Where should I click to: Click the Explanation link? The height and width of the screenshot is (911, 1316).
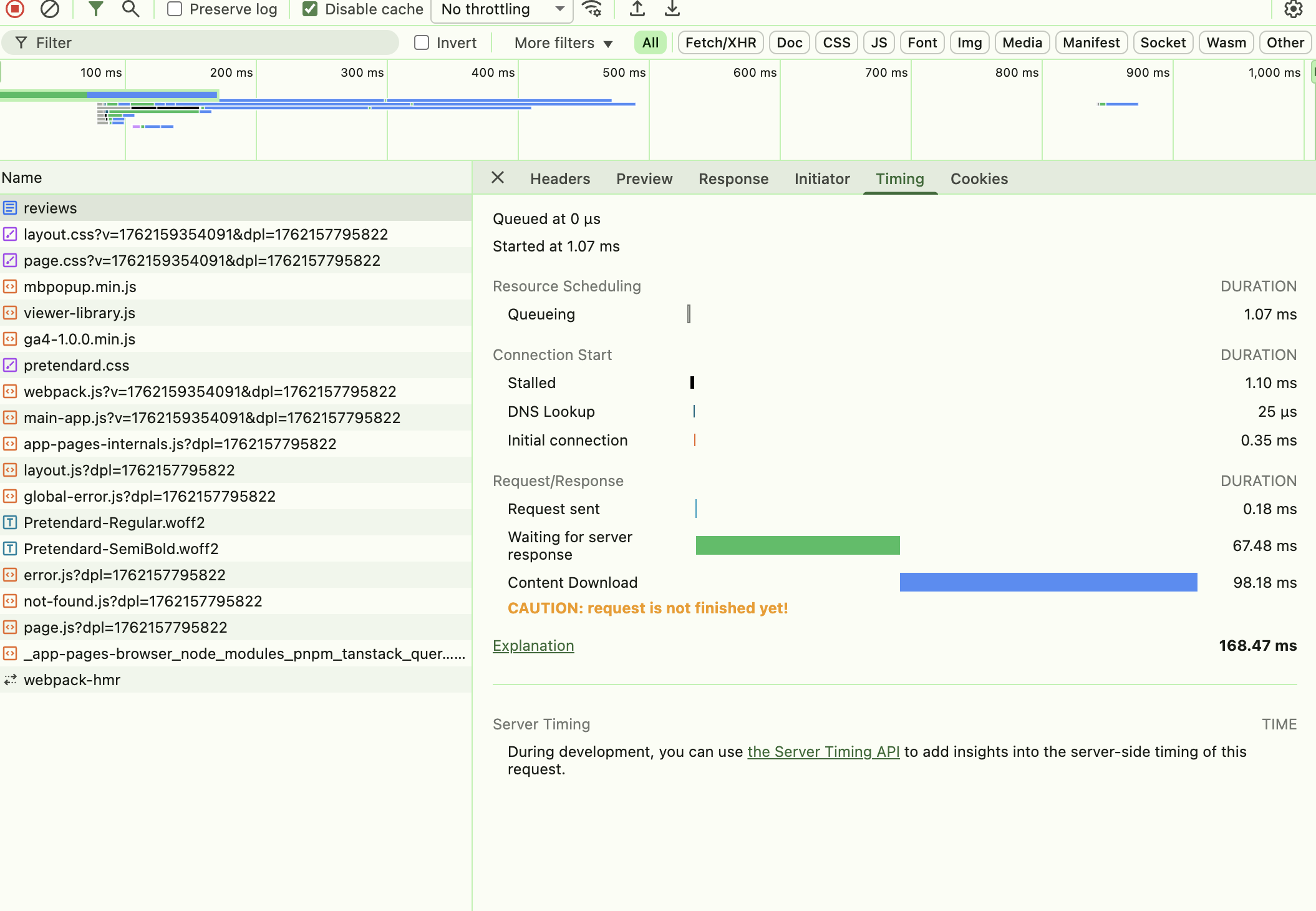pos(533,646)
